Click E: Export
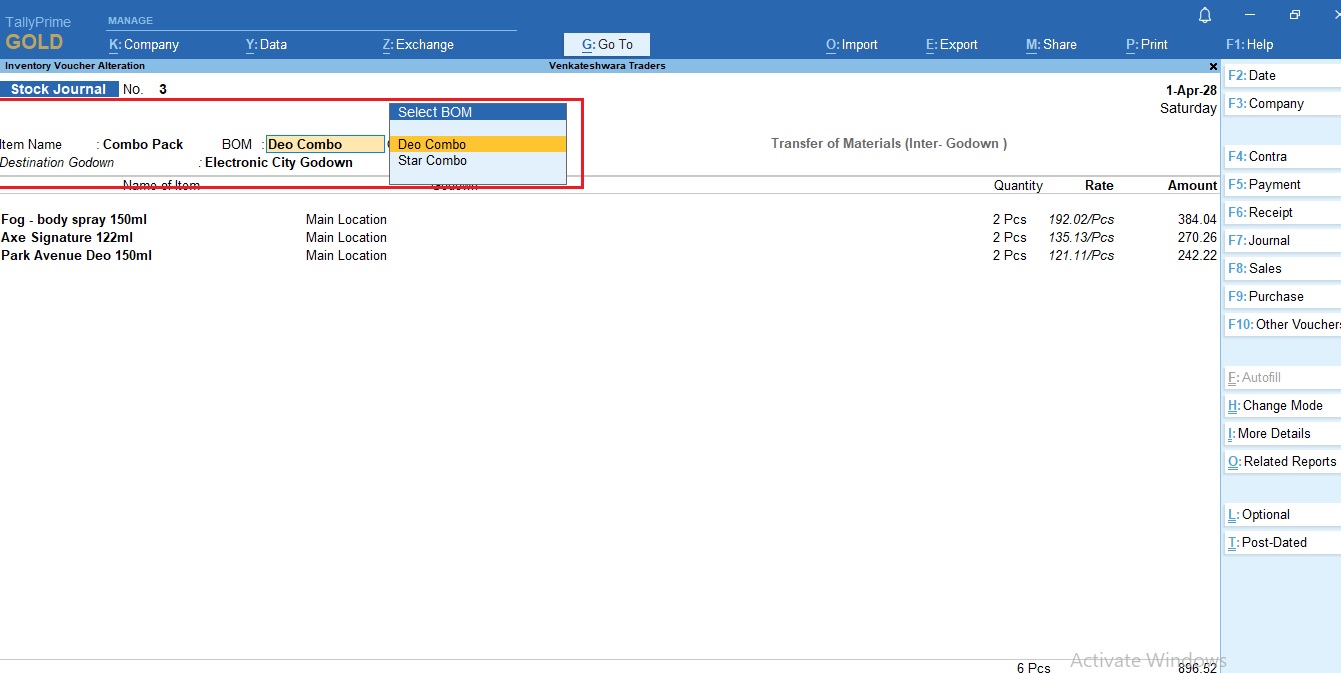This screenshot has width=1341, height=673. pyautogui.click(x=950, y=44)
